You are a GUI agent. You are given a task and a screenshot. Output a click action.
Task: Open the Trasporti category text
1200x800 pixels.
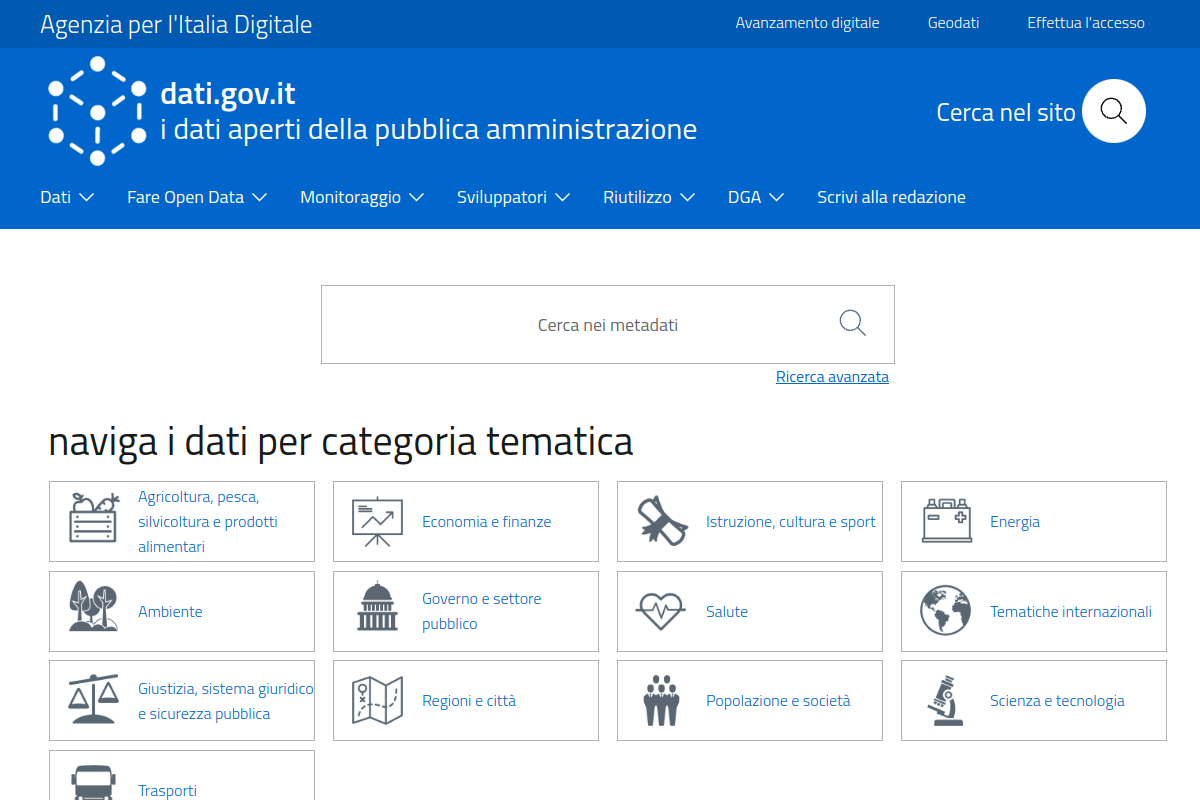pos(167,790)
